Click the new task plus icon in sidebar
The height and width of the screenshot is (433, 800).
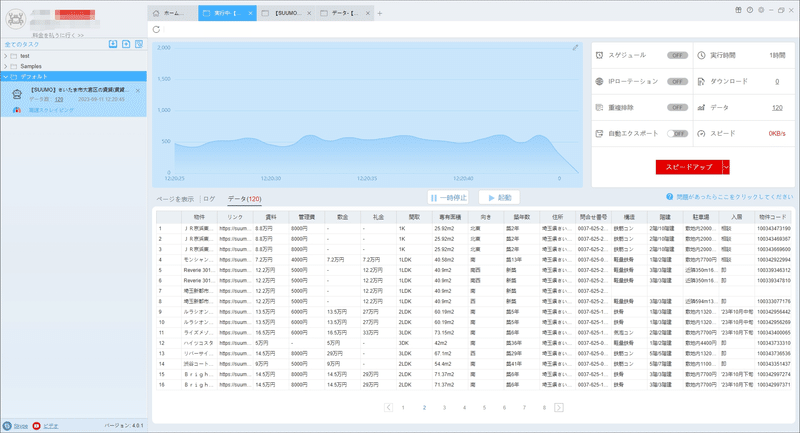[x=126, y=44]
